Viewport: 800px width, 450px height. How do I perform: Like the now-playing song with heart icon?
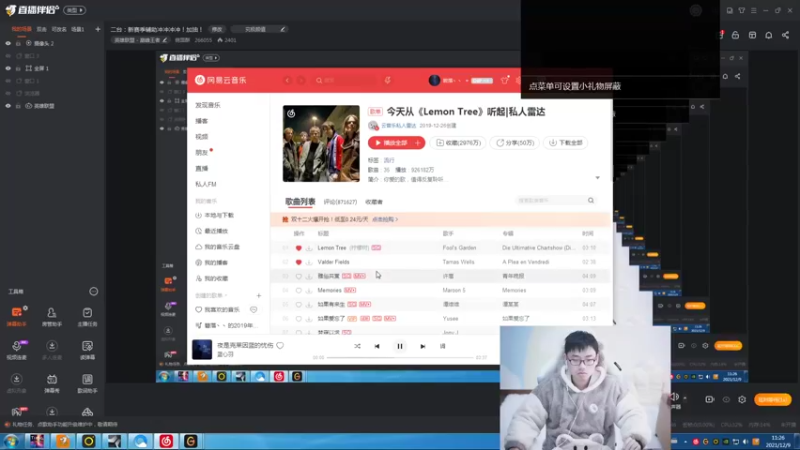280,345
